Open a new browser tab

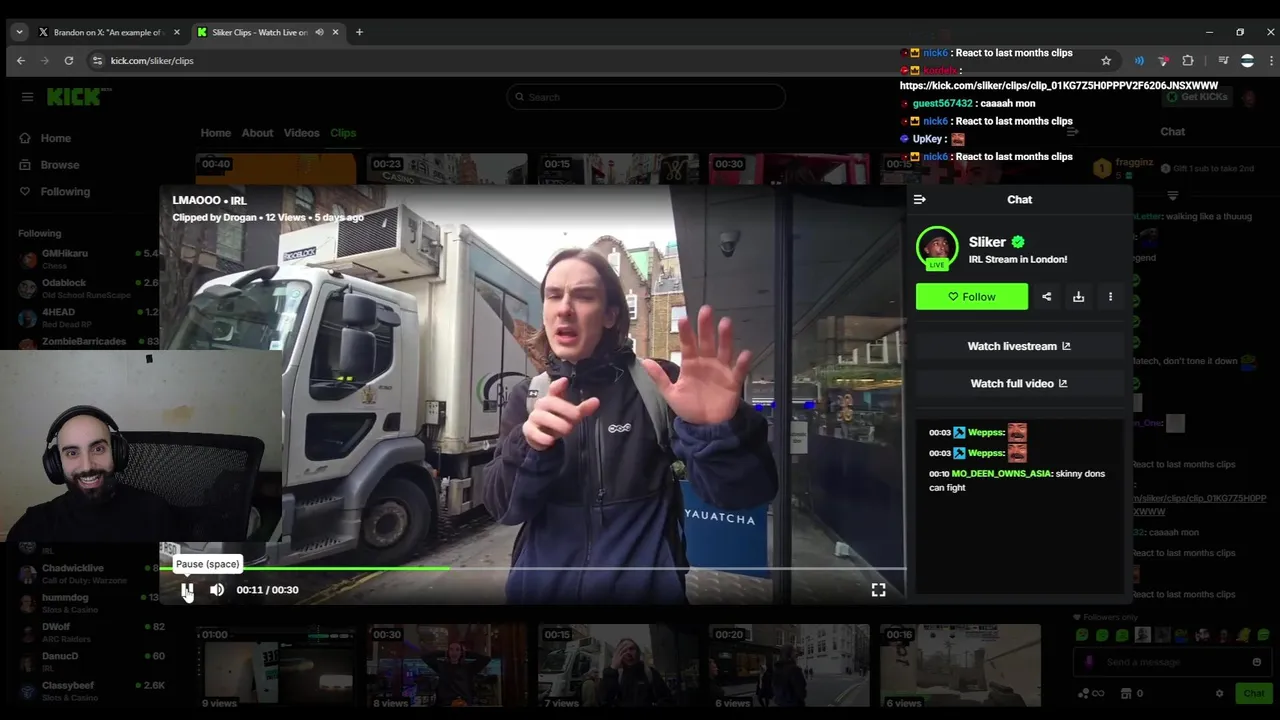[360, 32]
